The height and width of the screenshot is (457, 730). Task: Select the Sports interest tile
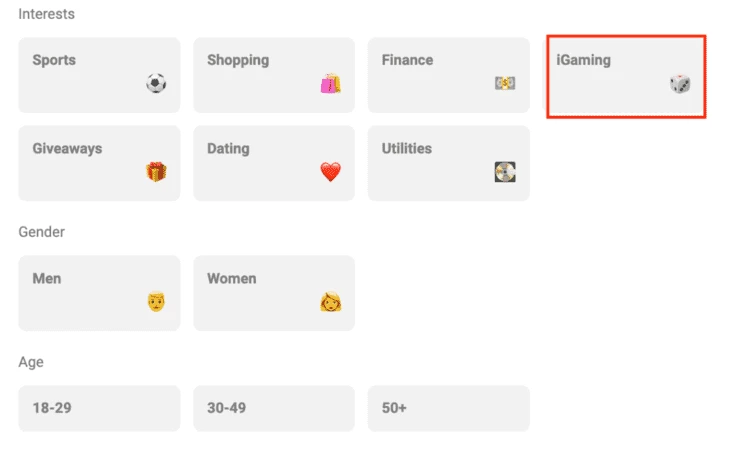(x=99, y=75)
